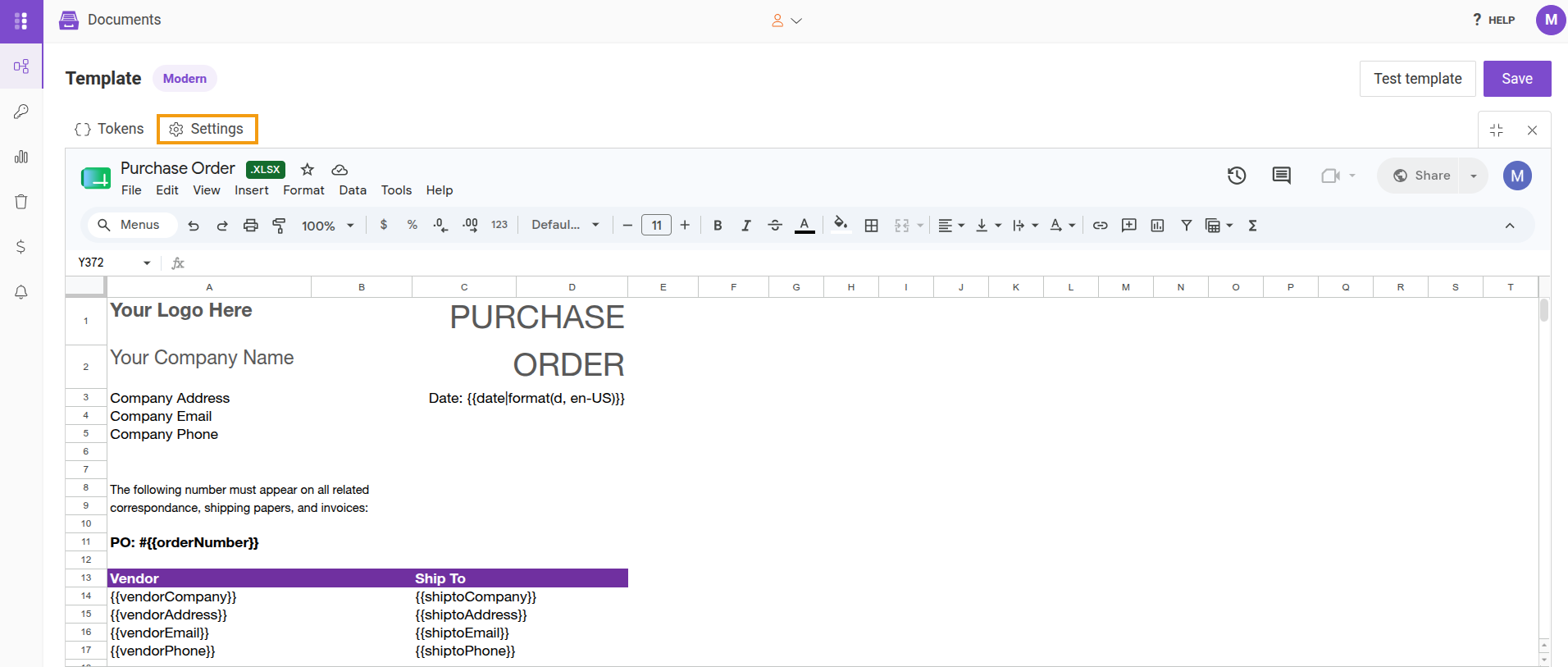Toggle strikethrough formatting
Screen dimensions: 1568x667
tap(775, 226)
